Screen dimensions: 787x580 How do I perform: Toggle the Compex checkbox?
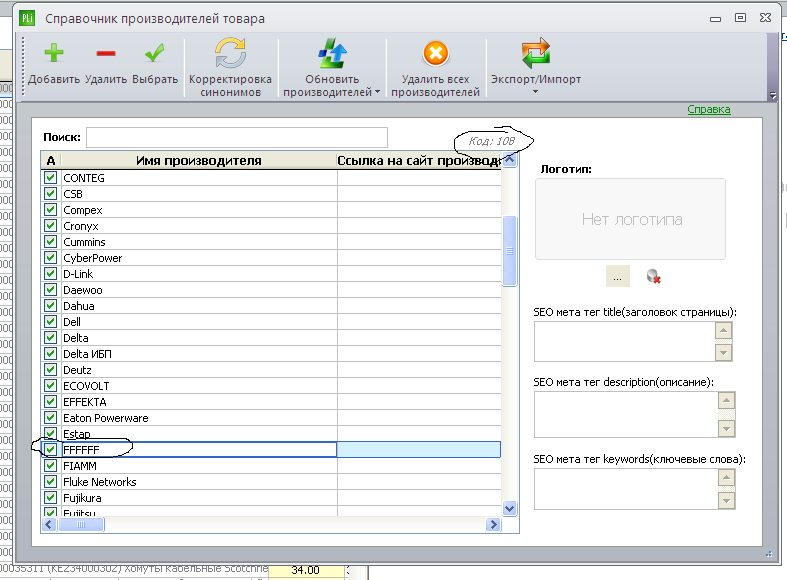(x=50, y=210)
